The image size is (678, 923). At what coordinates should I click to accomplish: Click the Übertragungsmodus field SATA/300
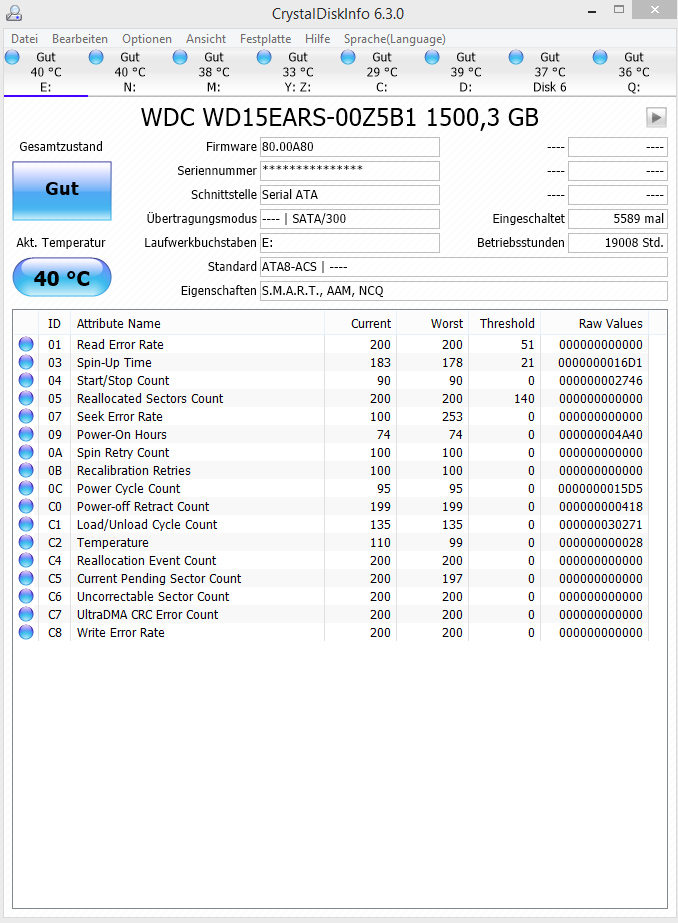(350, 218)
